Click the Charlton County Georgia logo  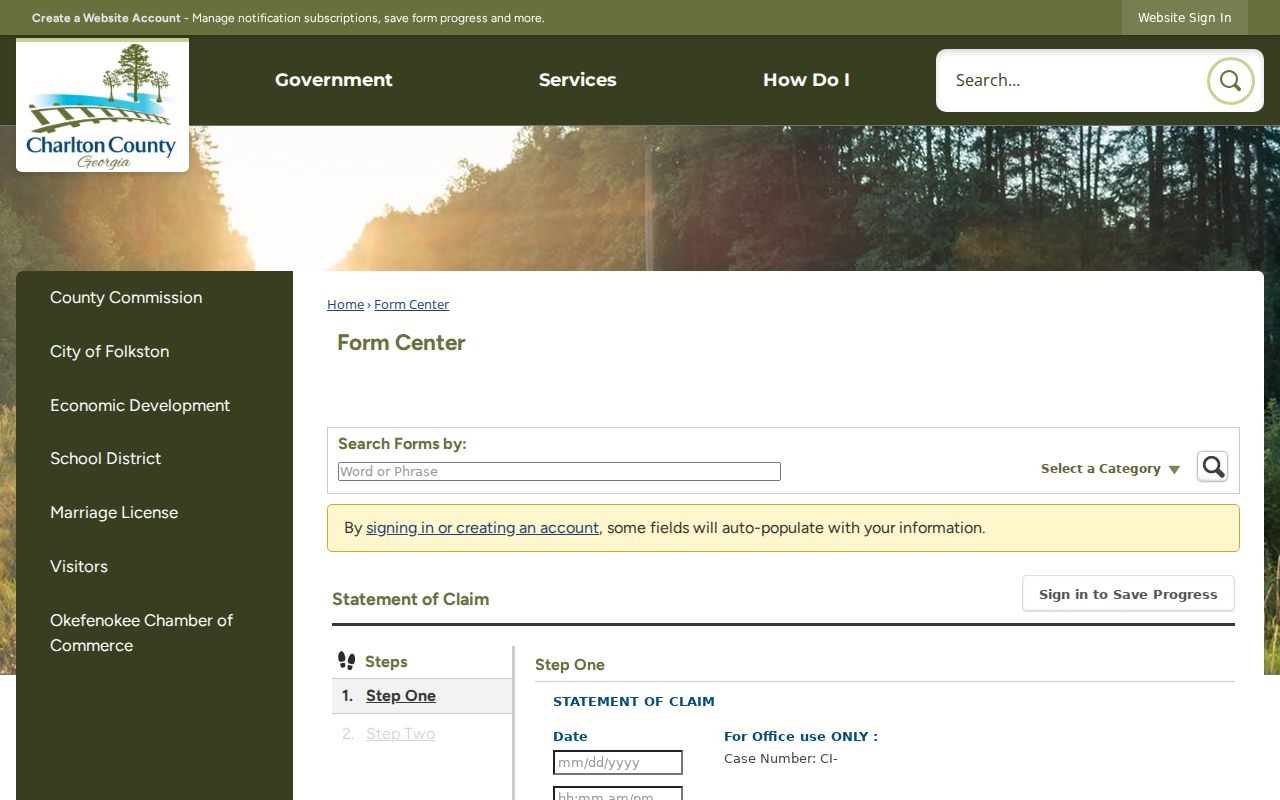[102, 106]
